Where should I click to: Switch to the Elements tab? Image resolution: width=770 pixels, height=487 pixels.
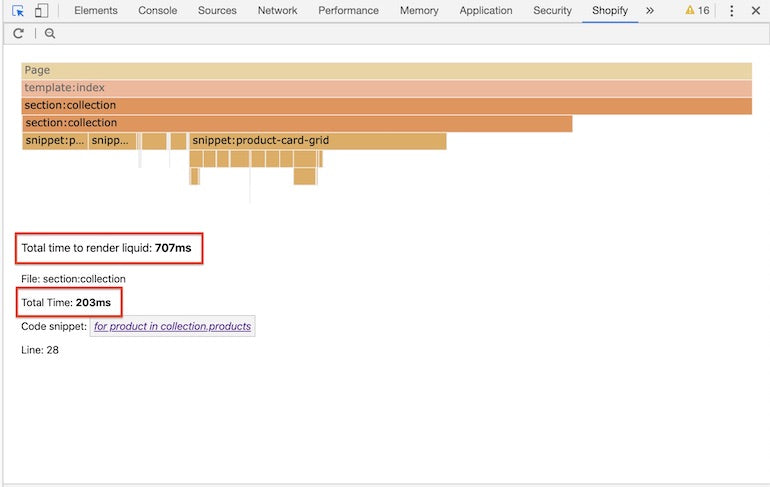click(96, 10)
